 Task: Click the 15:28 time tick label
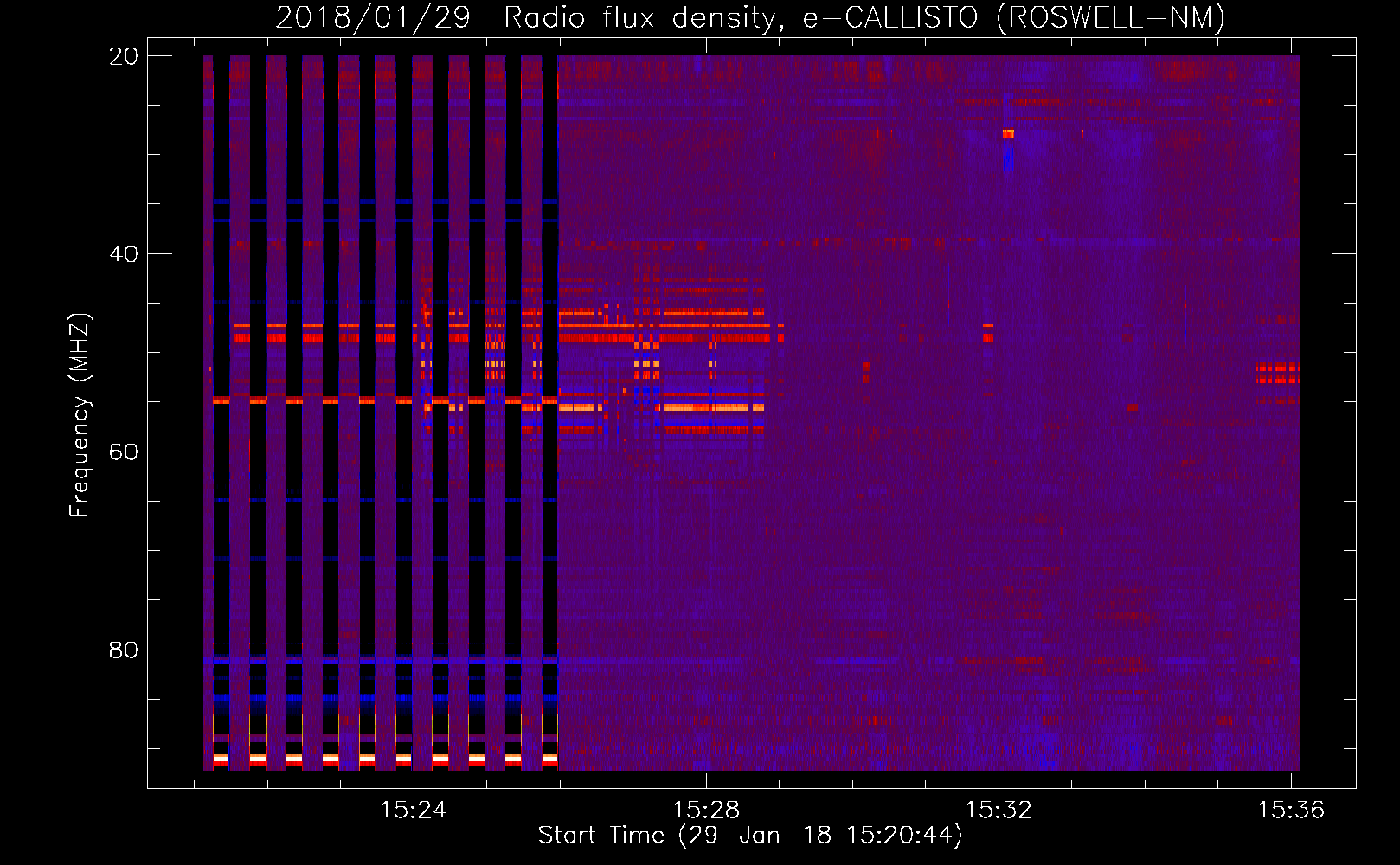click(706, 811)
